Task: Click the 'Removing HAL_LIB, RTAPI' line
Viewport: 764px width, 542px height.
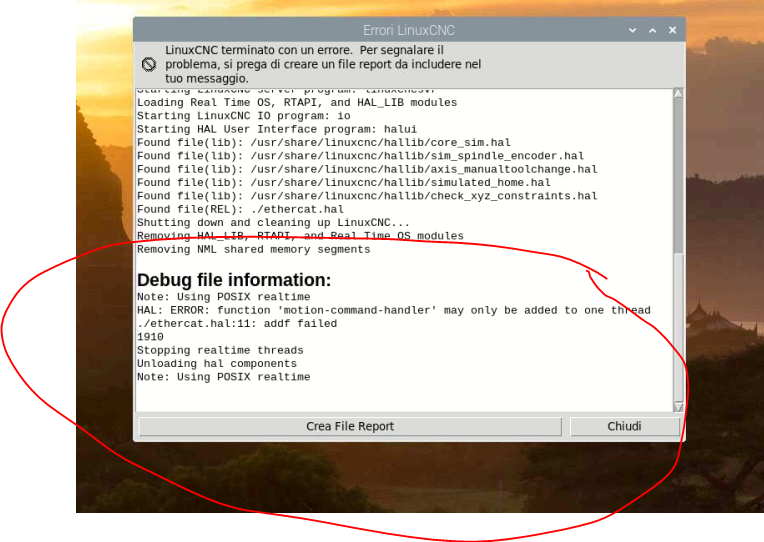Action: pyautogui.click(x=300, y=236)
